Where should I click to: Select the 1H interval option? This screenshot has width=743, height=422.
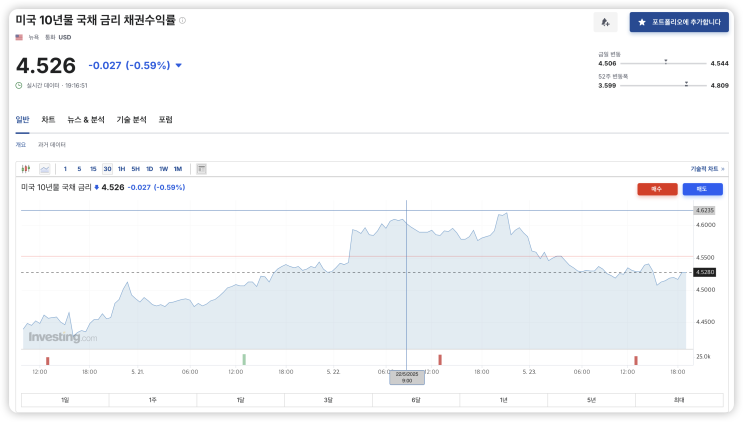[x=121, y=169]
